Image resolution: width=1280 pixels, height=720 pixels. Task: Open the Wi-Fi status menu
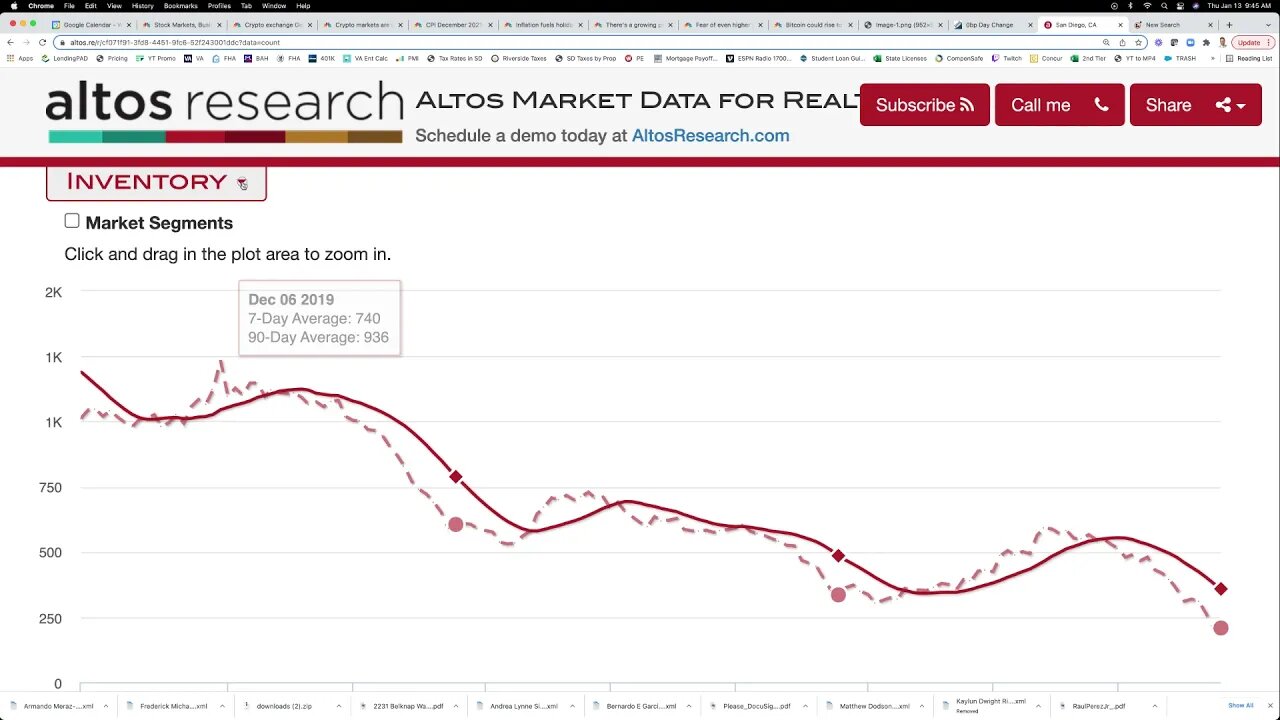pos(1147,6)
